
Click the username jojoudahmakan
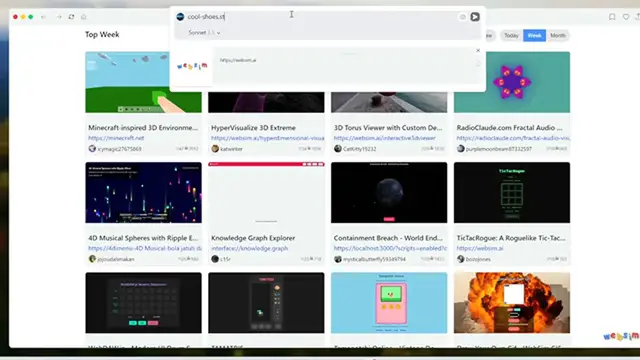point(116,259)
